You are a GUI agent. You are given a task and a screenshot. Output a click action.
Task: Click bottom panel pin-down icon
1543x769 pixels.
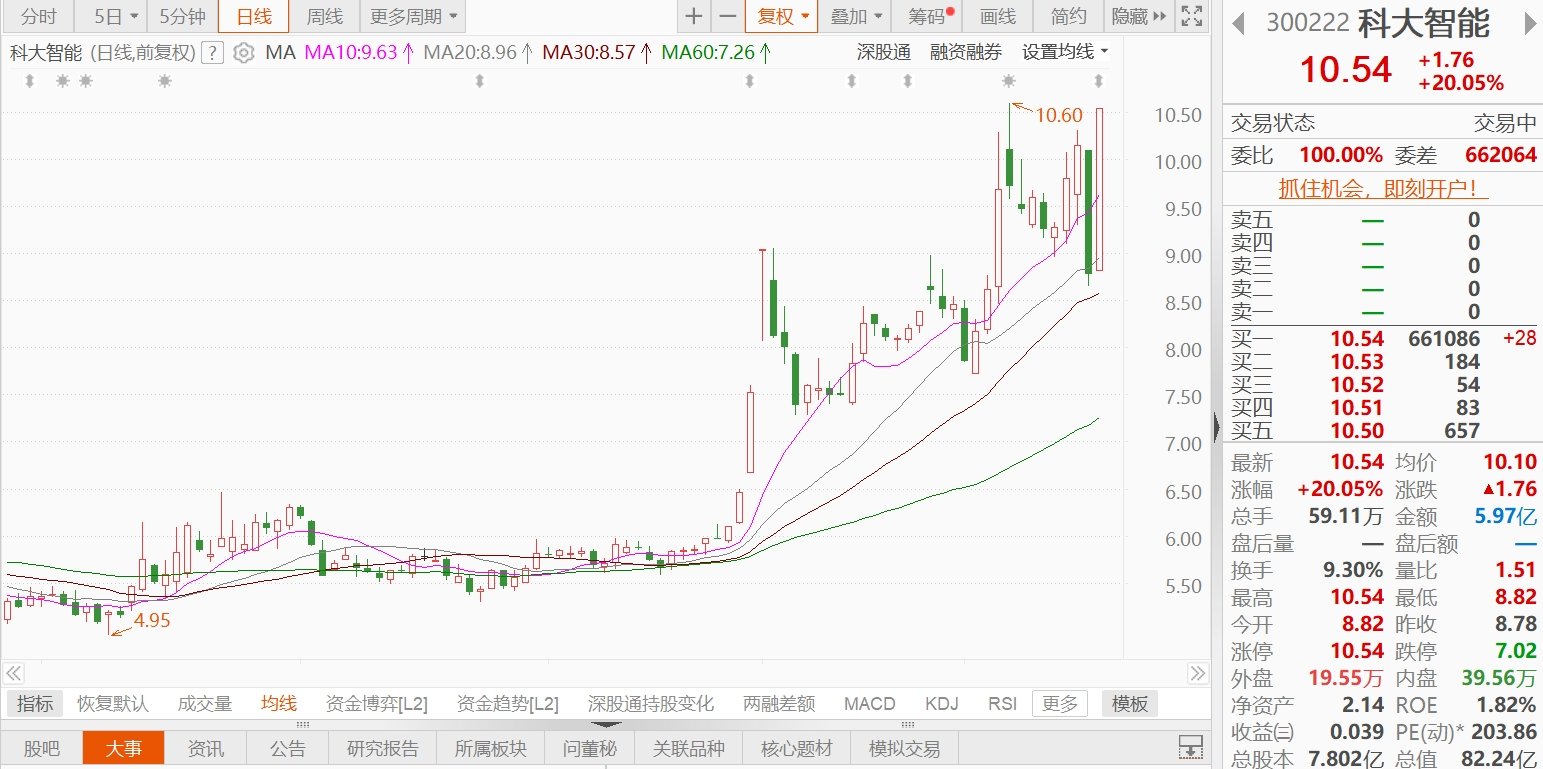[x=1190, y=747]
